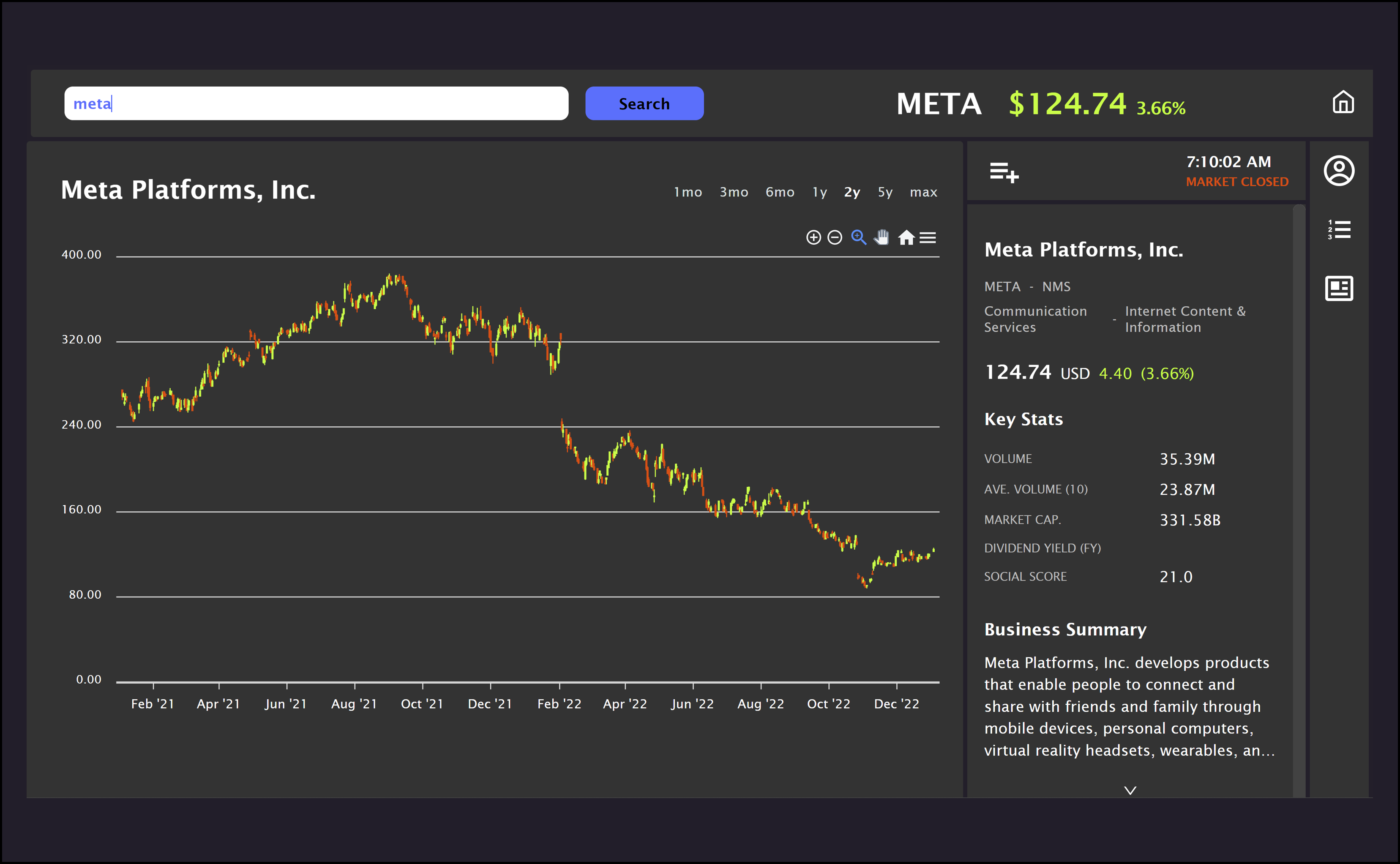This screenshot has width=1400, height=864.
Task: Click the META ticker in header
Action: pyautogui.click(x=939, y=104)
